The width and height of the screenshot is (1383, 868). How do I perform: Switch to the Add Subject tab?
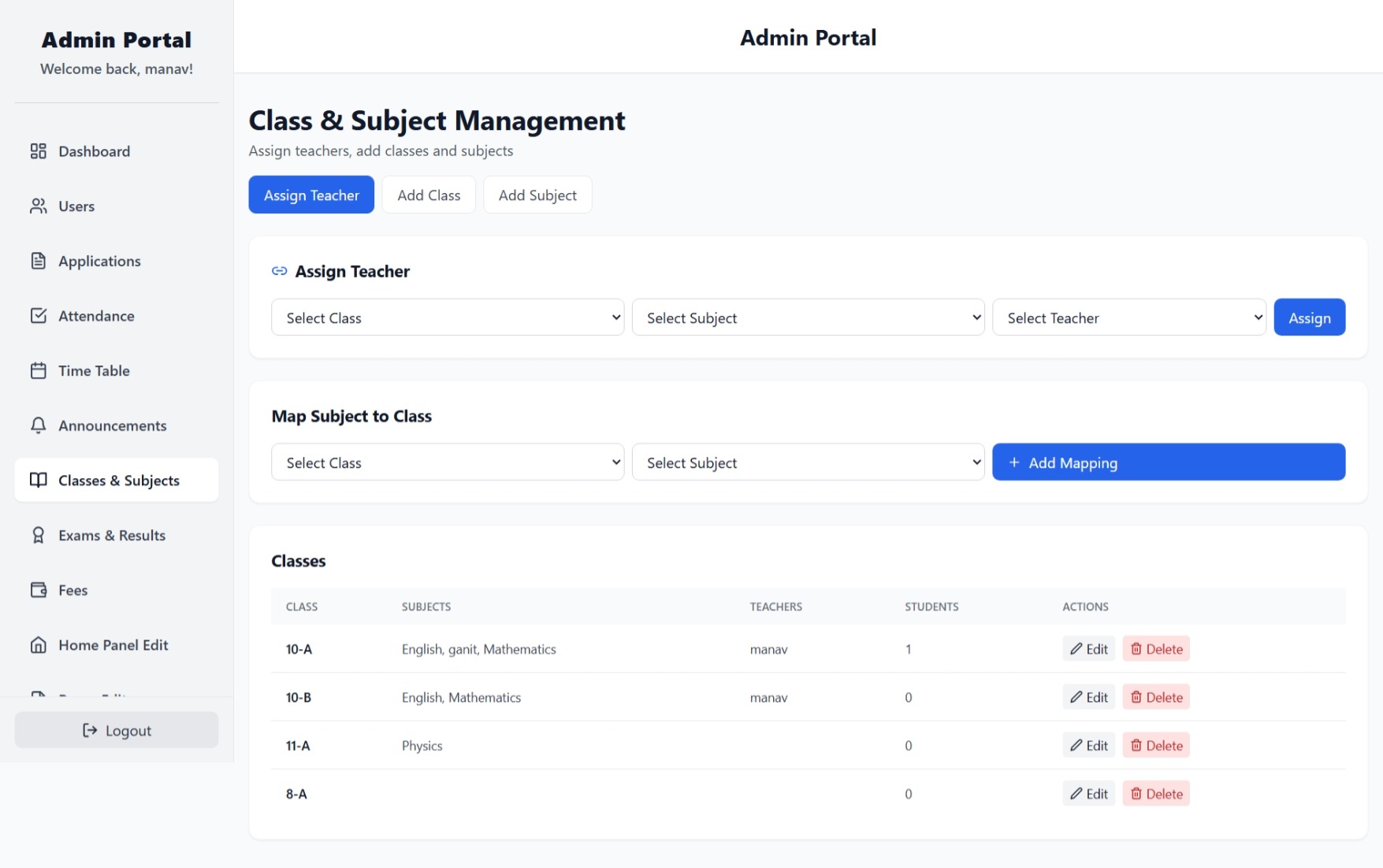[x=537, y=195]
